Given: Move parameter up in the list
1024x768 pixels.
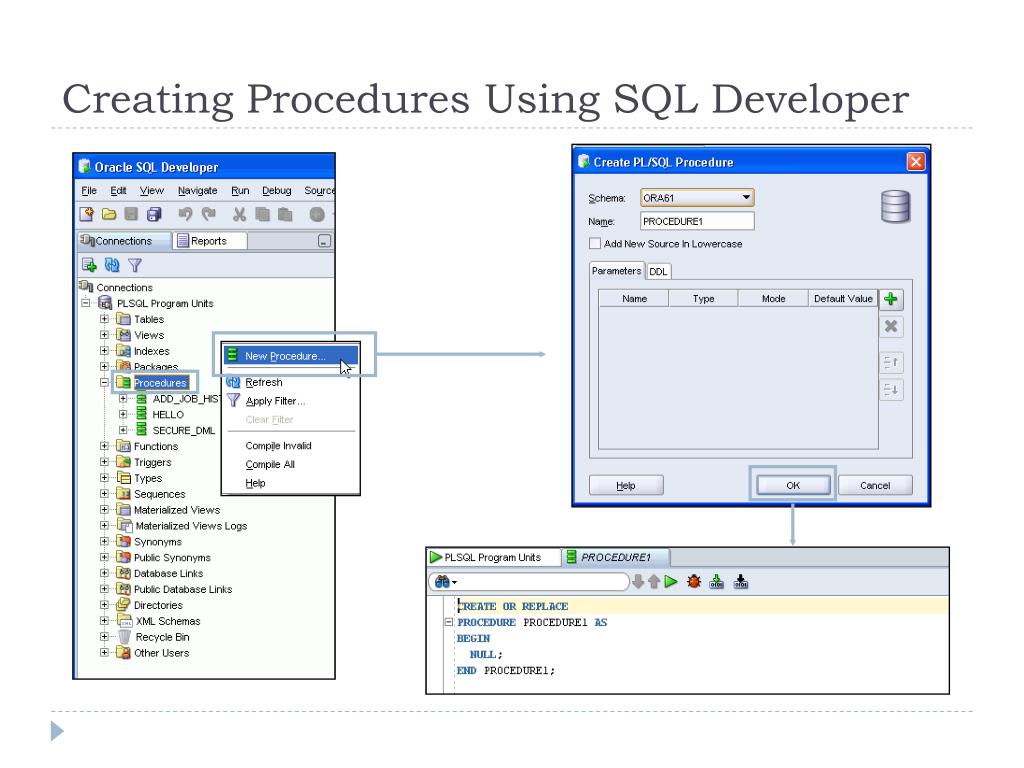Looking at the screenshot, I should pos(891,362).
